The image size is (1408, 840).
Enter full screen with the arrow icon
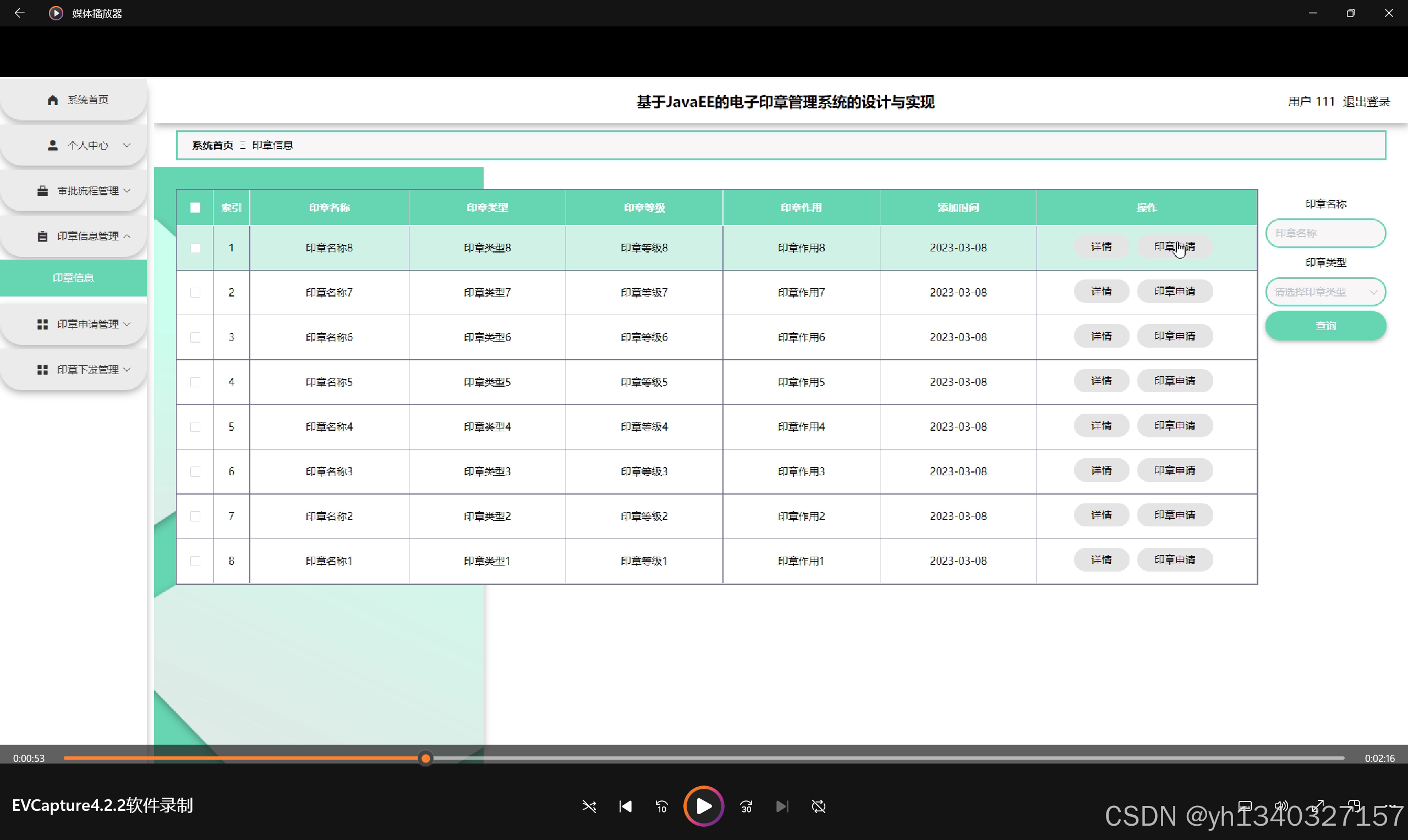coord(1318,806)
